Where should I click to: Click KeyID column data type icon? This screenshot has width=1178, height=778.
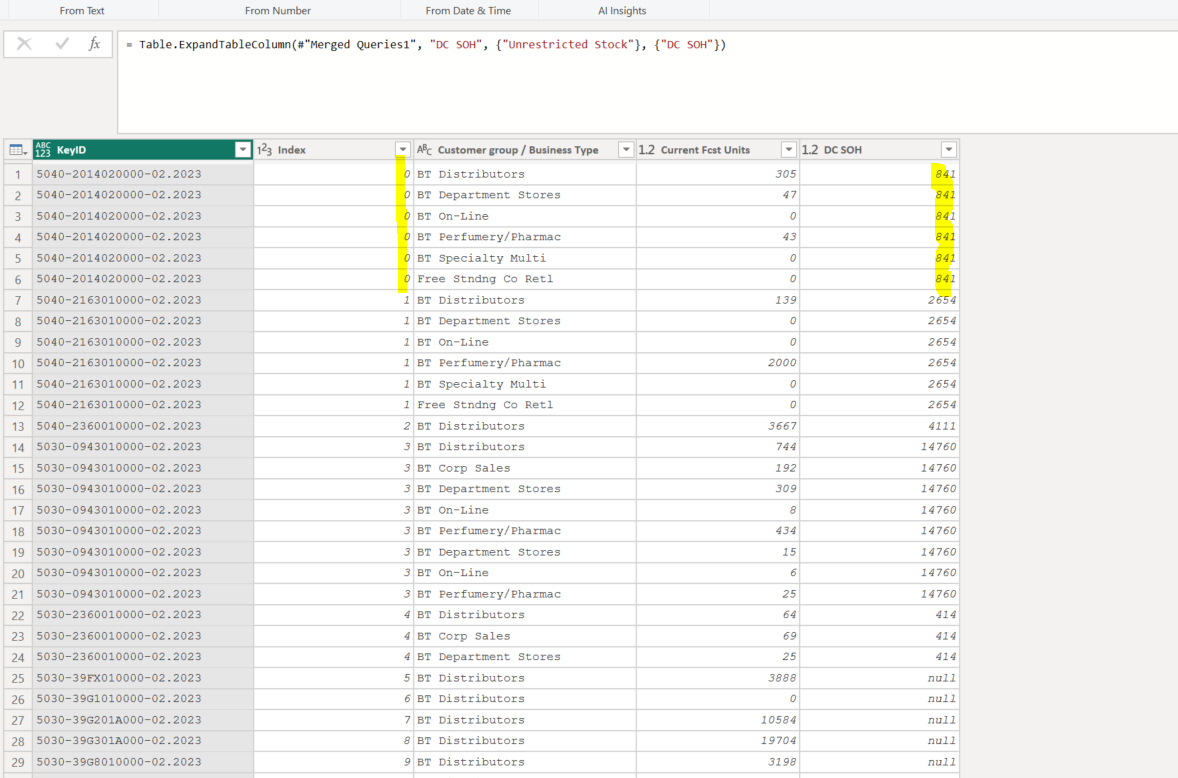pos(43,150)
